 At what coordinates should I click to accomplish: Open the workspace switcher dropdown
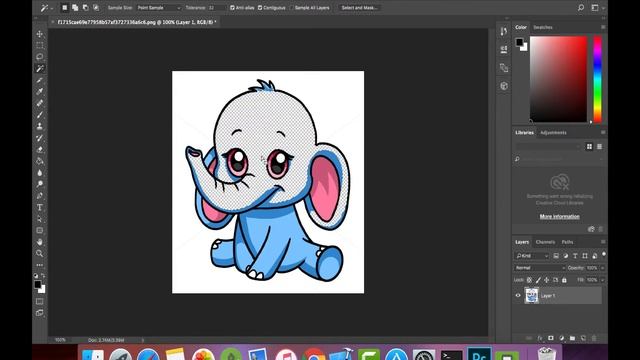click(597, 8)
